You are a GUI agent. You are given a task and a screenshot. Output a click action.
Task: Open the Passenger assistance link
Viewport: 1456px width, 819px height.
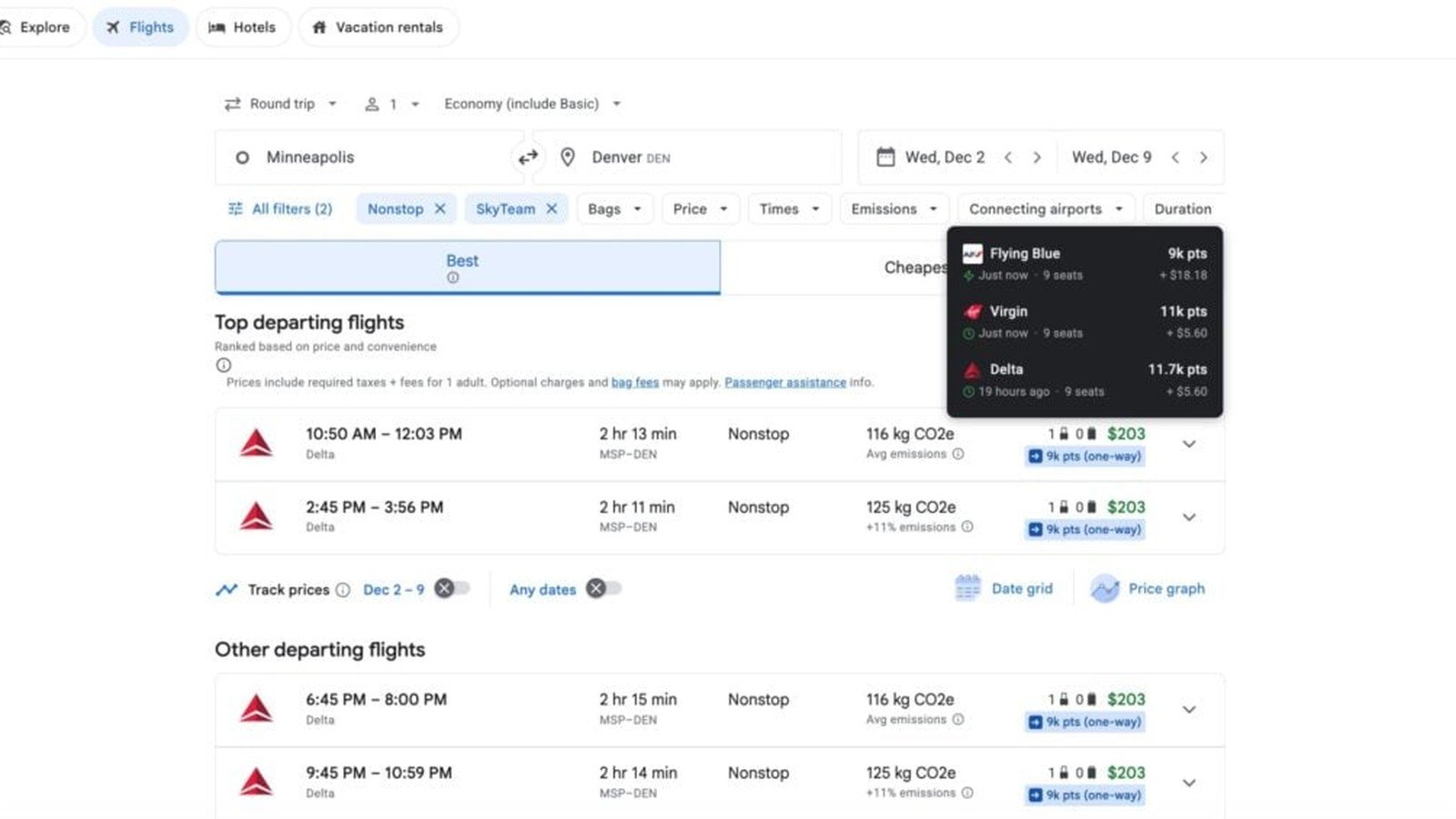(x=785, y=382)
